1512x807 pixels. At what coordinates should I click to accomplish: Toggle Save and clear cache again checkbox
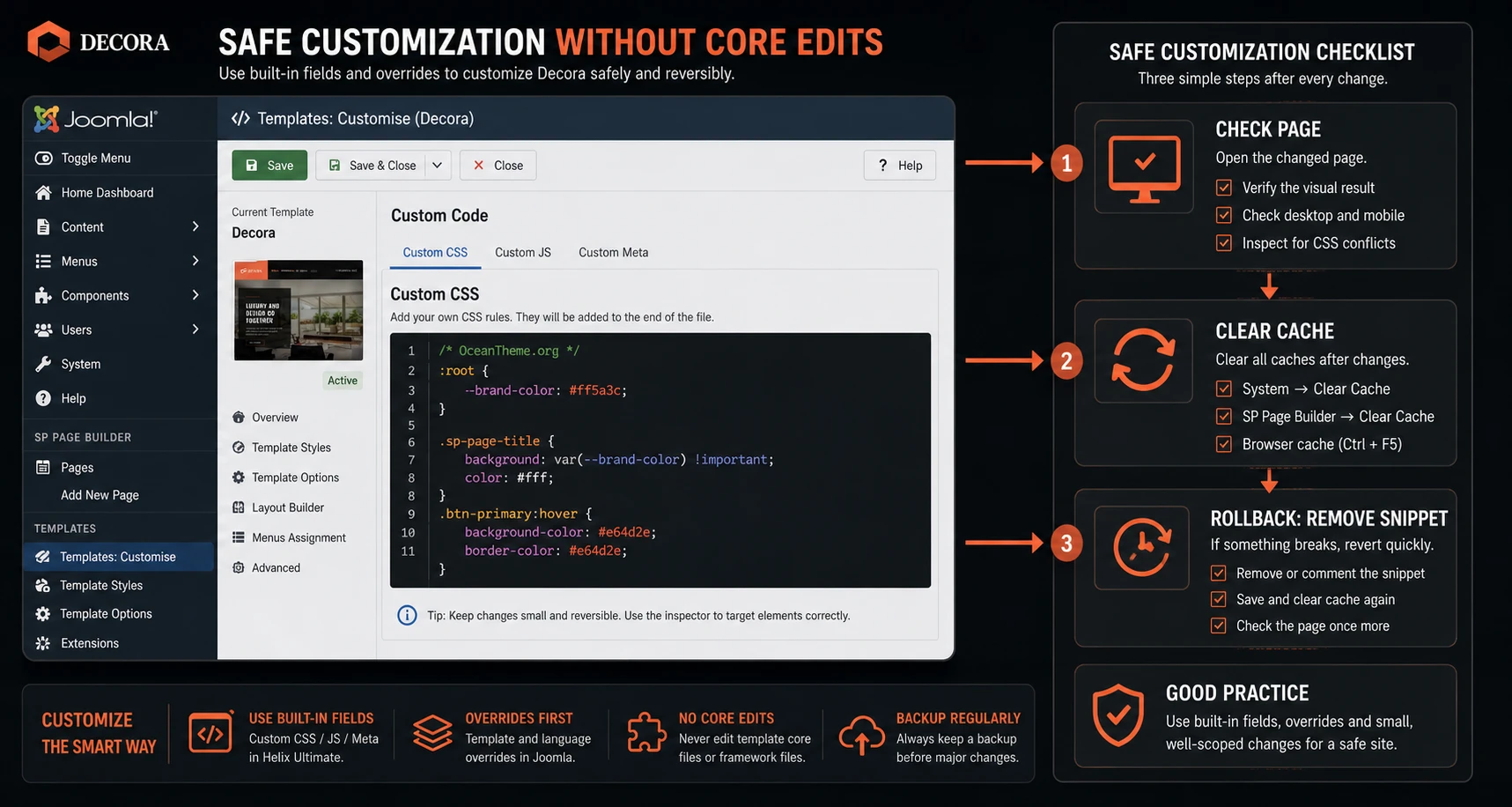(1219, 599)
